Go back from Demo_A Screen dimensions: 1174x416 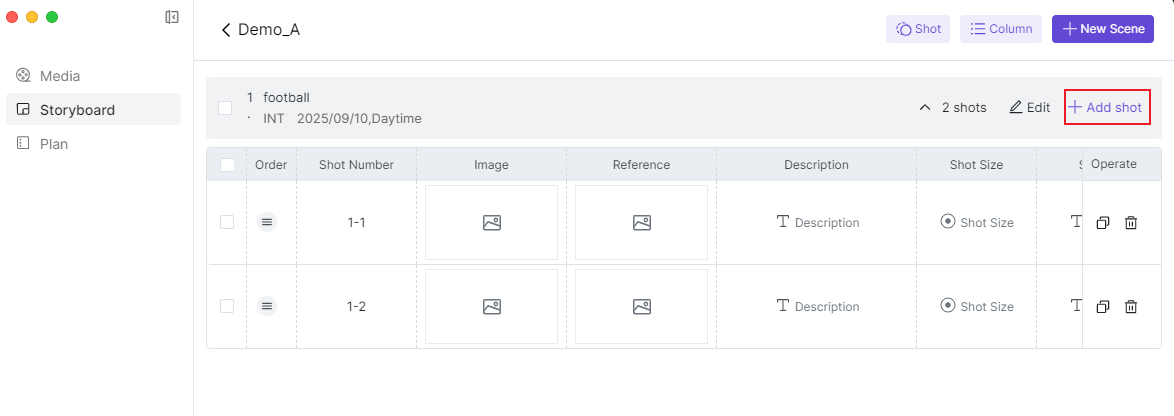click(226, 30)
